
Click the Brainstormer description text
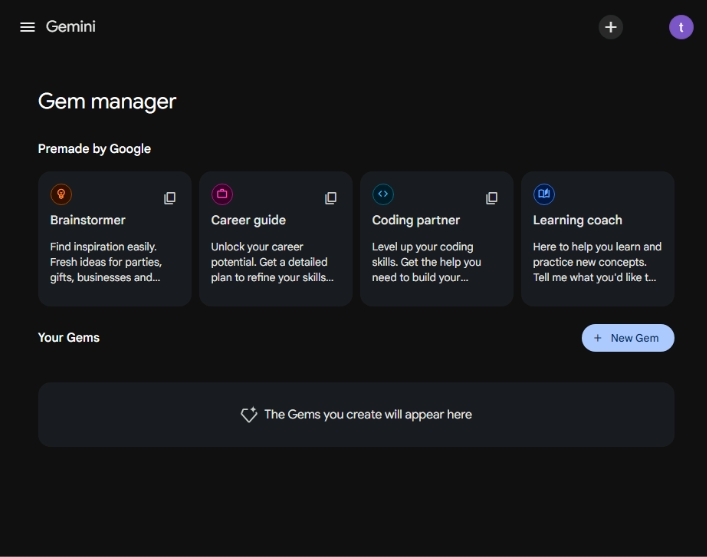coord(106,262)
